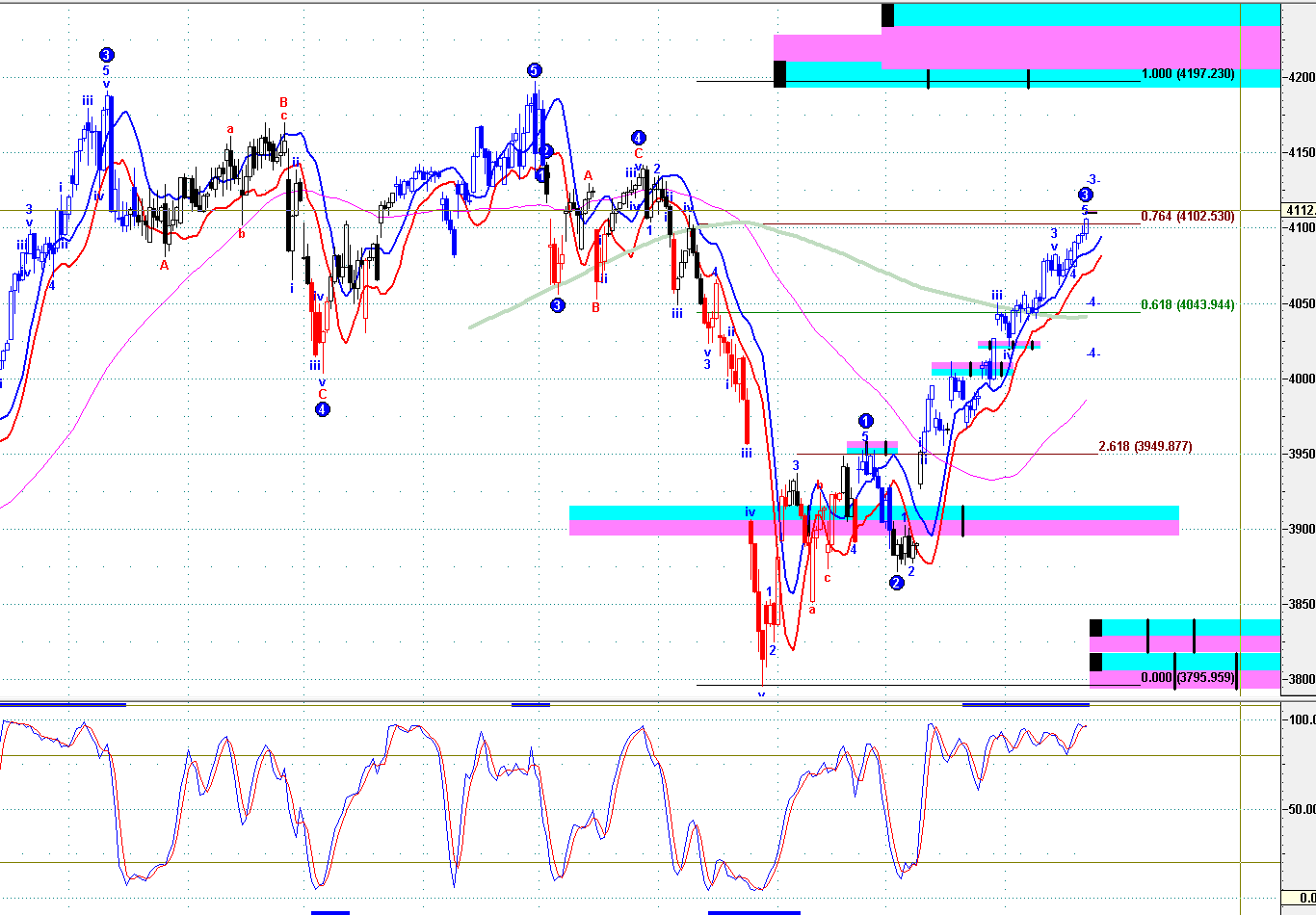This screenshot has width=1316, height=915.
Task: Click the 4200 price axis label
Action: (x=1300, y=77)
